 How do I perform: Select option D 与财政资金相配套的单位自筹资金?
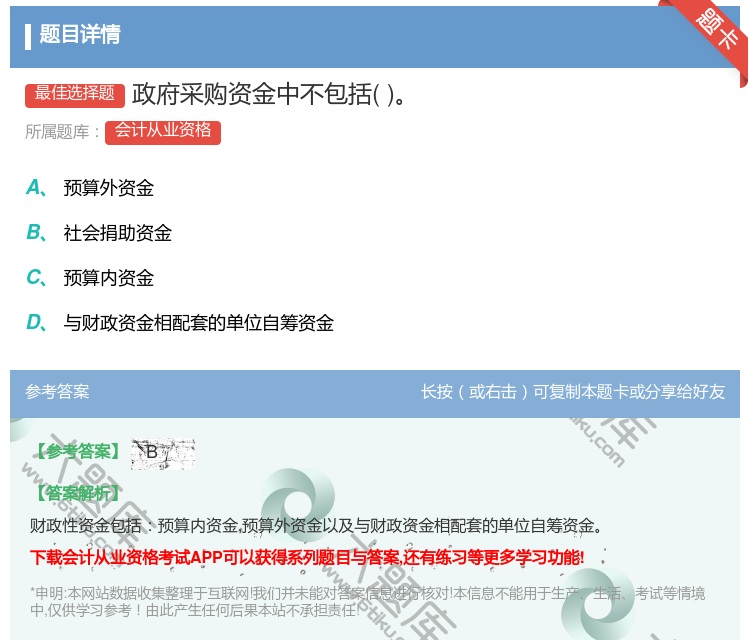[x=180, y=322]
